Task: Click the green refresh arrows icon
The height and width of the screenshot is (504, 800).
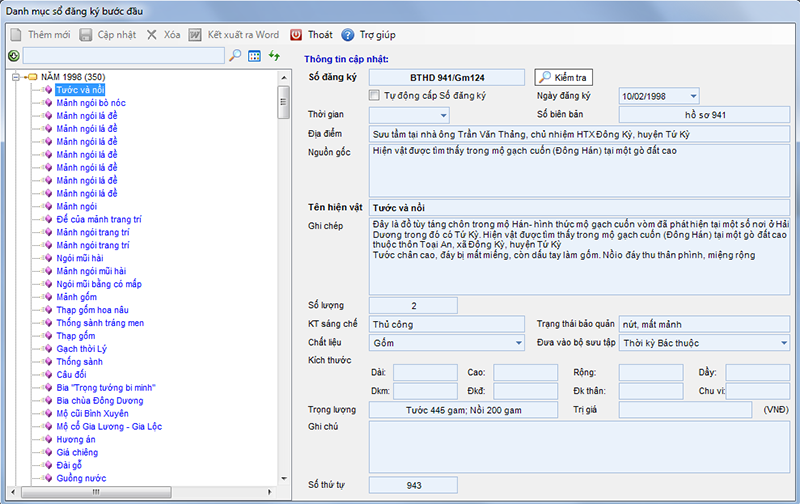Action: [274, 56]
